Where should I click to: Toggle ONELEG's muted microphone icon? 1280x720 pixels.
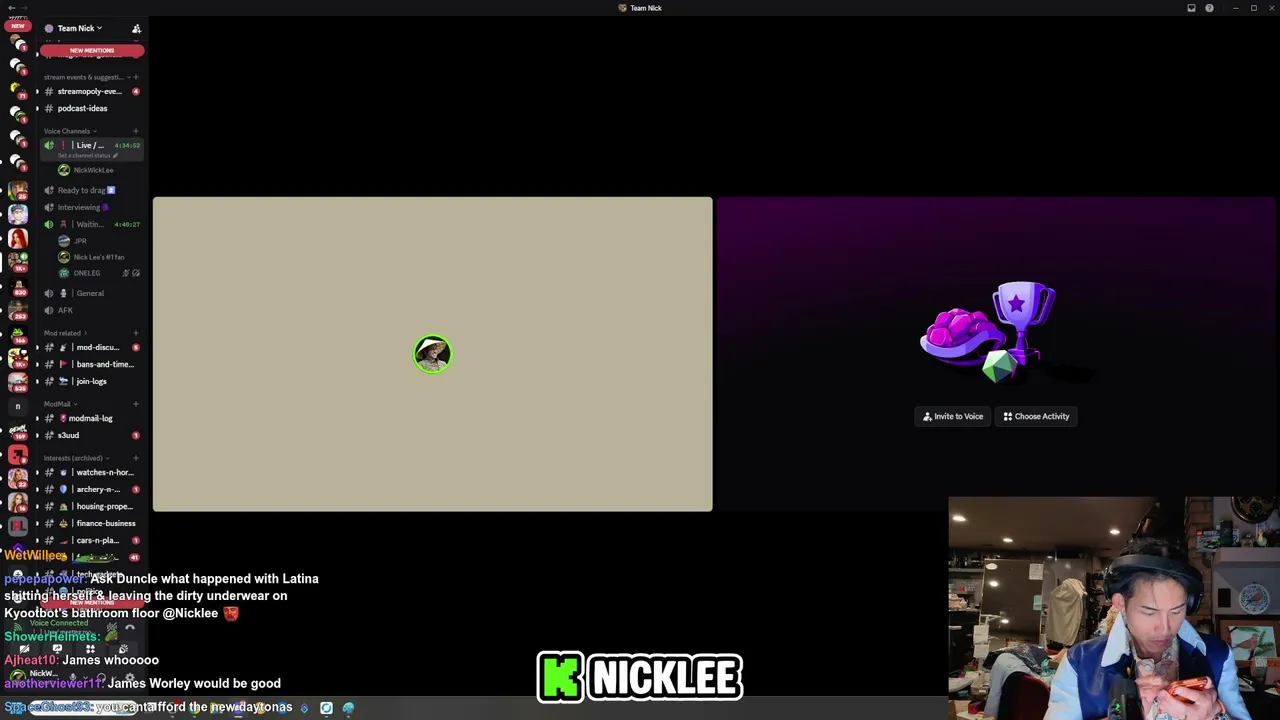(x=127, y=274)
